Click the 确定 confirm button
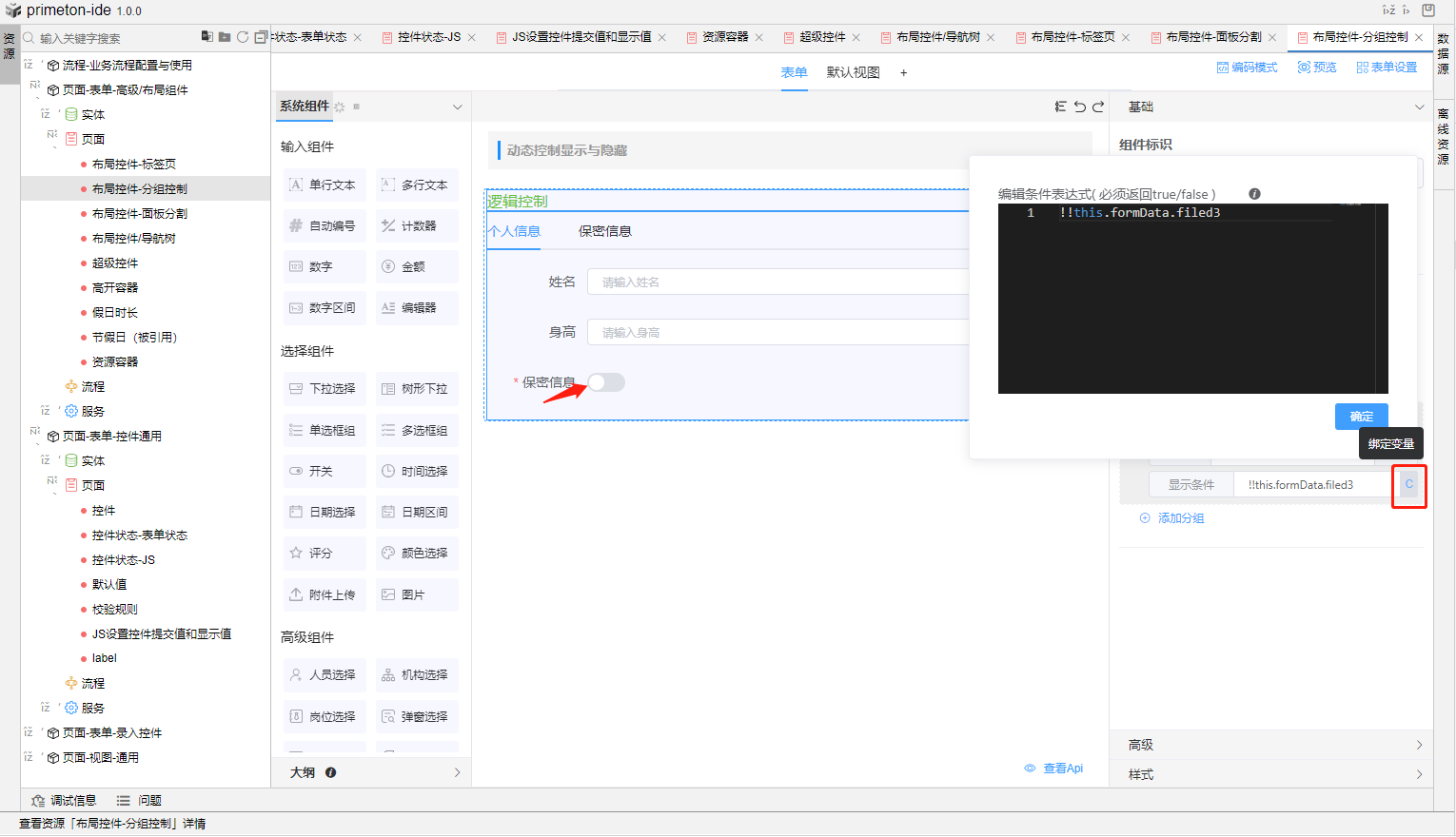1456x837 pixels. 1361,417
